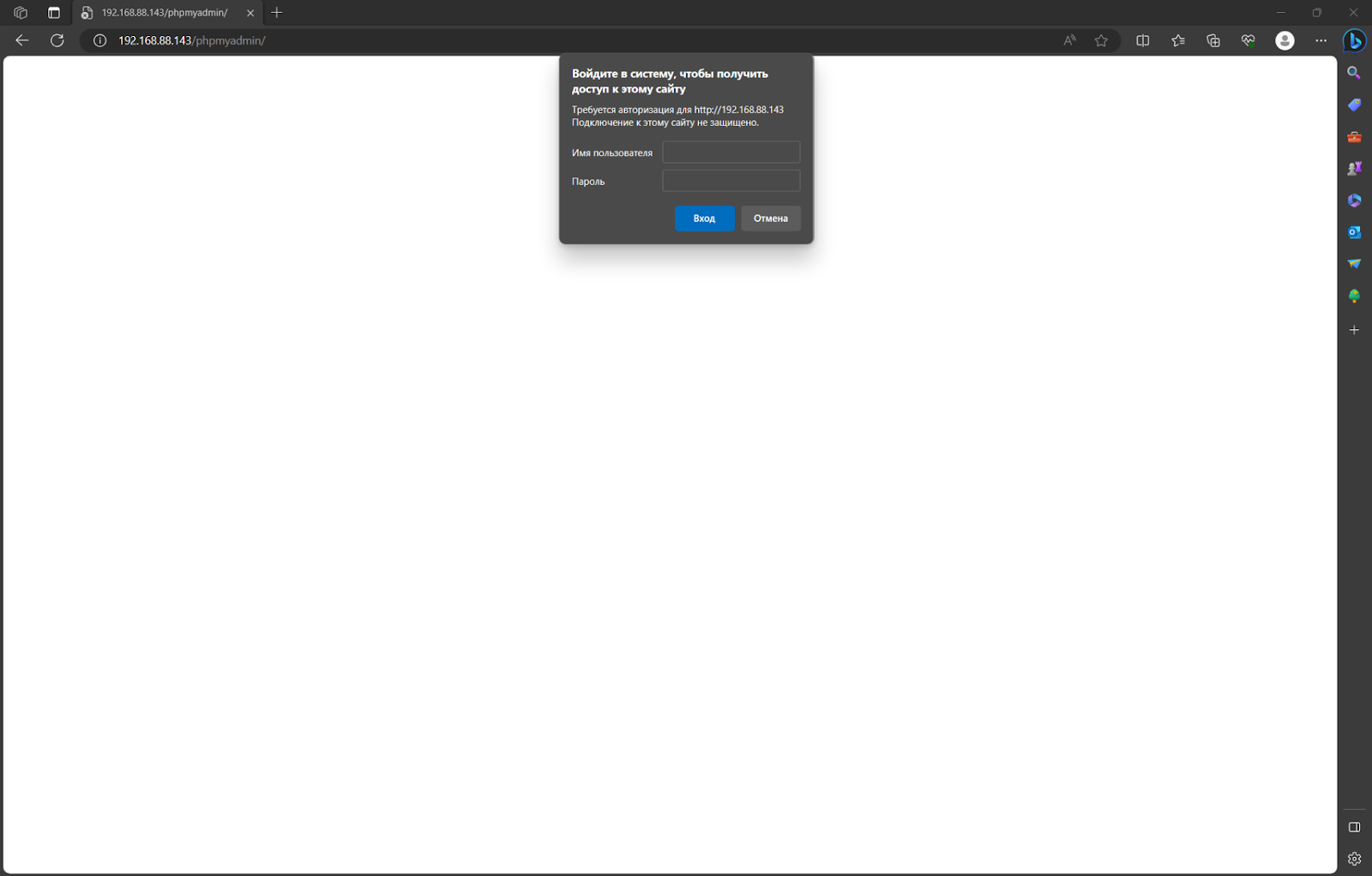Image resolution: width=1372 pixels, height=876 pixels.
Task: Add sidebar app with plus icon
Action: pyautogui.click(x=1354, y=330)
